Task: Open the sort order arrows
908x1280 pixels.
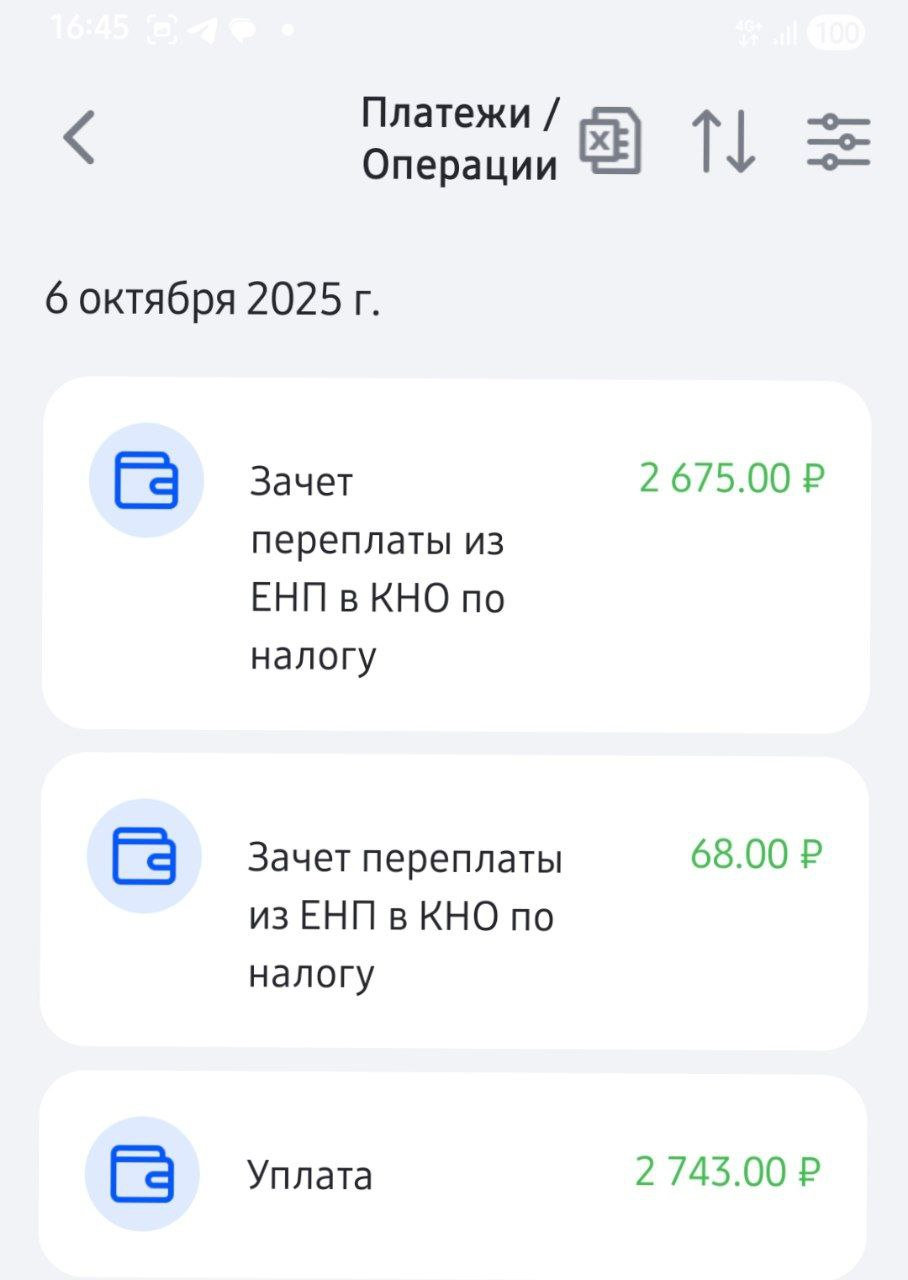Action: coord(723,140)
